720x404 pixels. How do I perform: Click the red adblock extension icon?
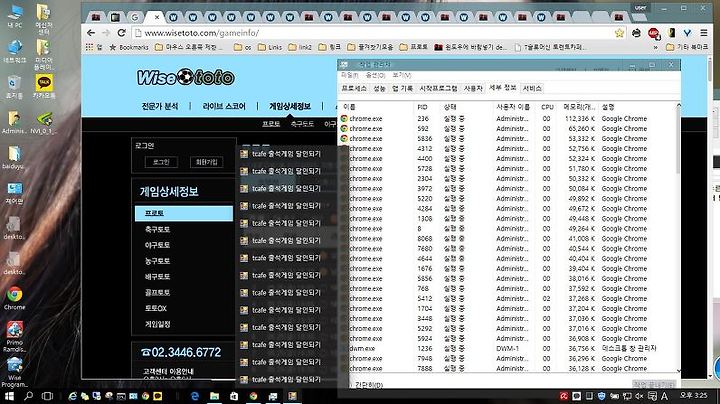pos(654,33)
